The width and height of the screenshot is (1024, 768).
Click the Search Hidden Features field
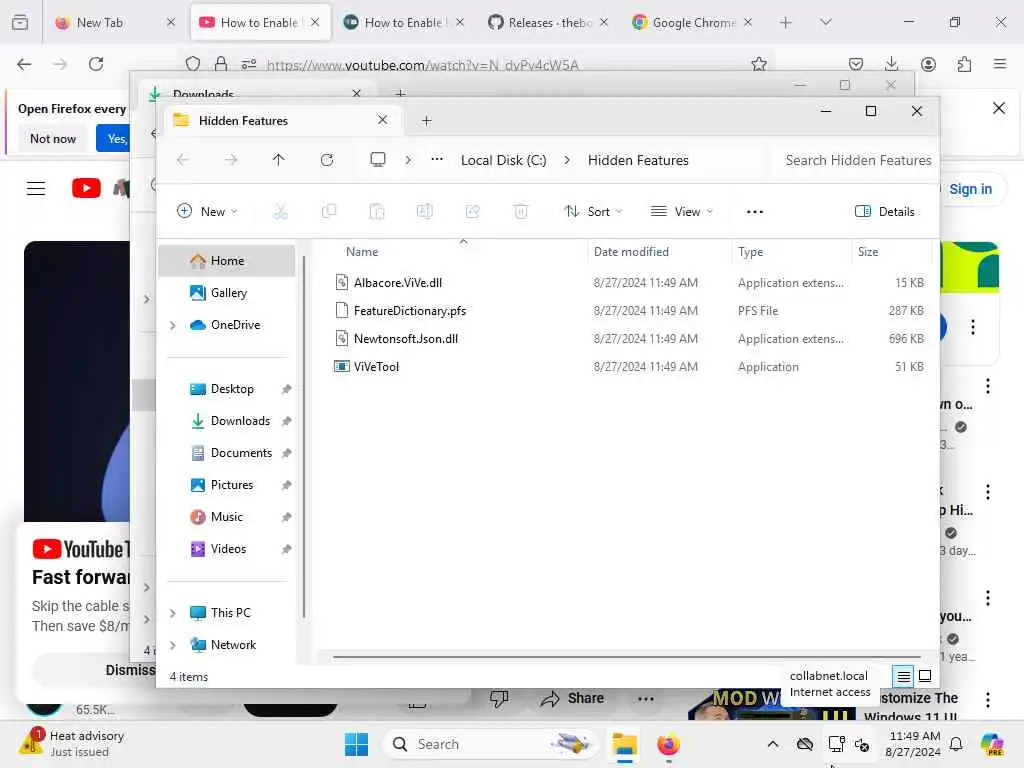click(857, 160)
